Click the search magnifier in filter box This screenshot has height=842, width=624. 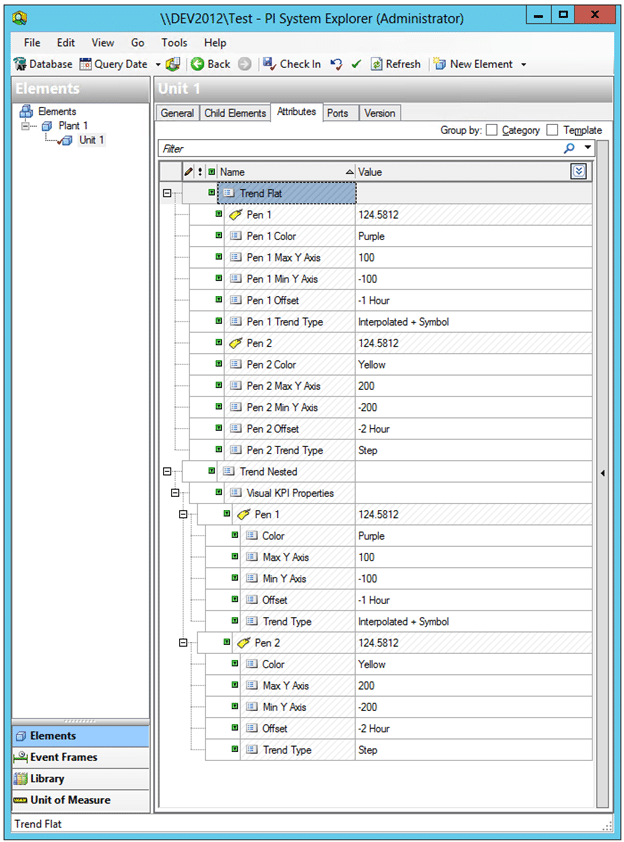(x=570, y=148)
